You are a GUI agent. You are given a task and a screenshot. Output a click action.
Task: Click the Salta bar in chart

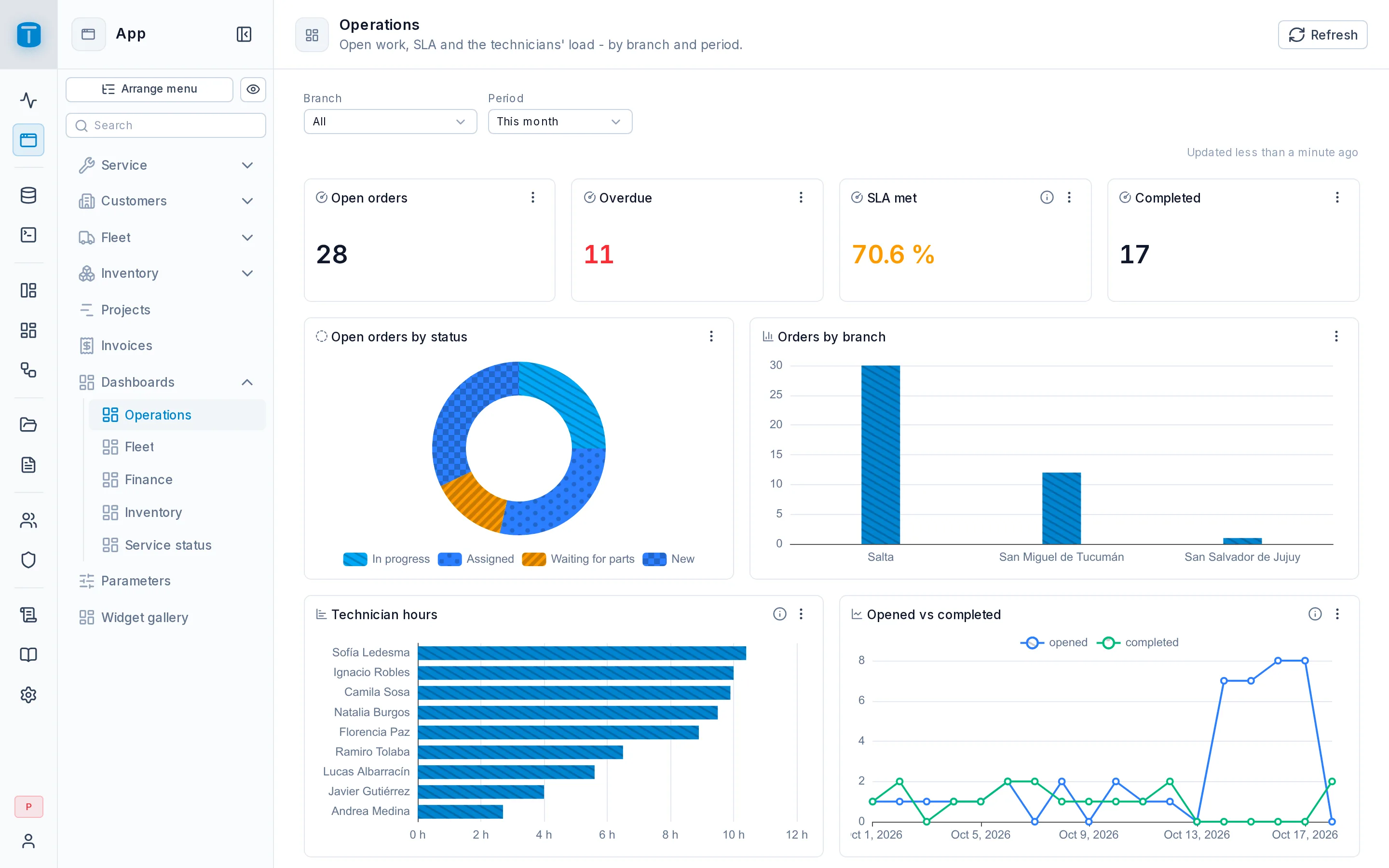tap(881, 455)
